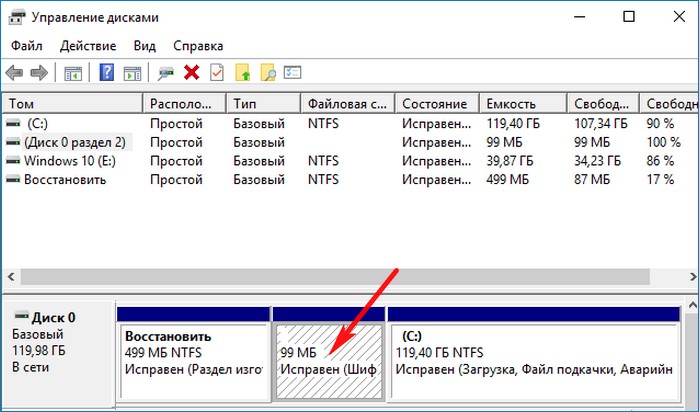This screenshot has width=699, height=412.
Task: Click the red X delete toolbar icon
Action: click(x=191, y=72)
